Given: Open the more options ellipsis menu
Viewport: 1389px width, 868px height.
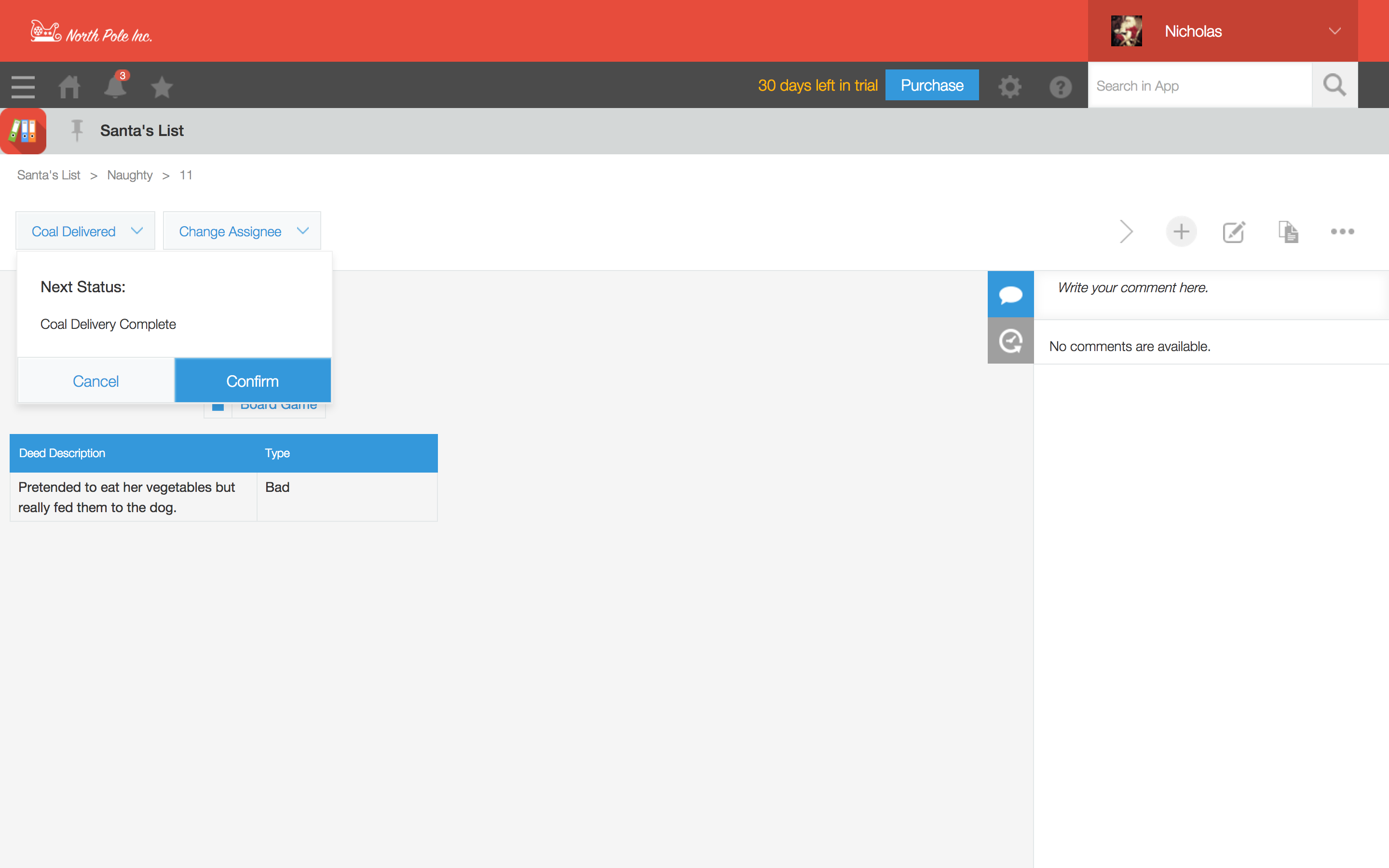Looking at the screenshot, I should click(1343, 231).
